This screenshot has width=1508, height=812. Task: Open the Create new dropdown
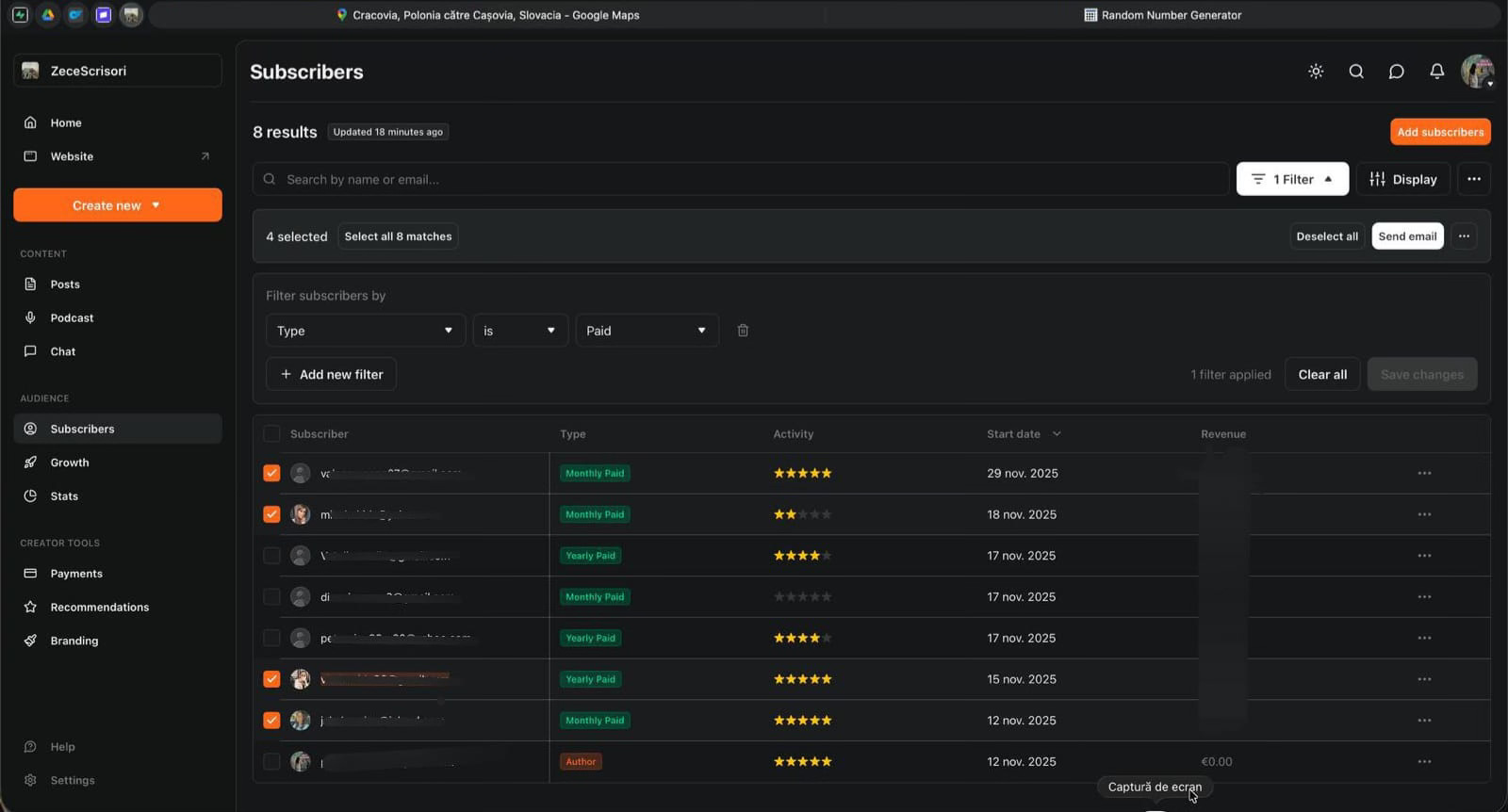click(117, 205)
